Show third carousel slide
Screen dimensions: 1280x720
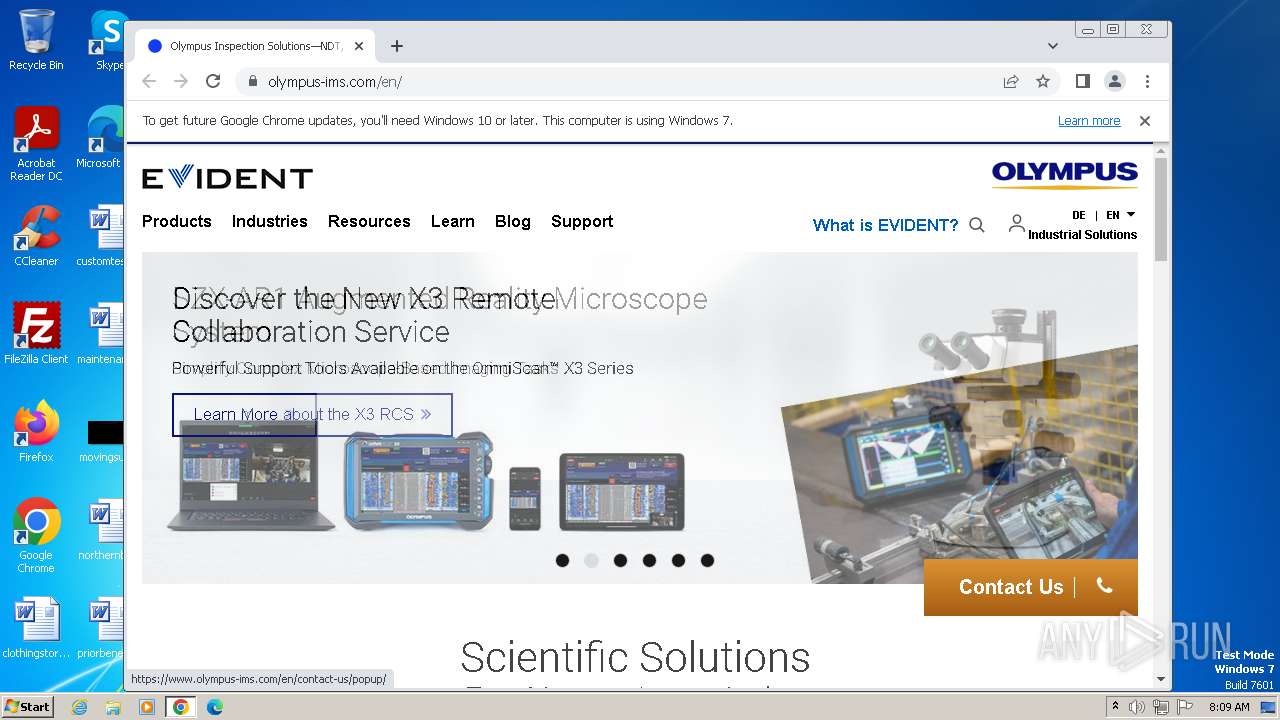620,561
